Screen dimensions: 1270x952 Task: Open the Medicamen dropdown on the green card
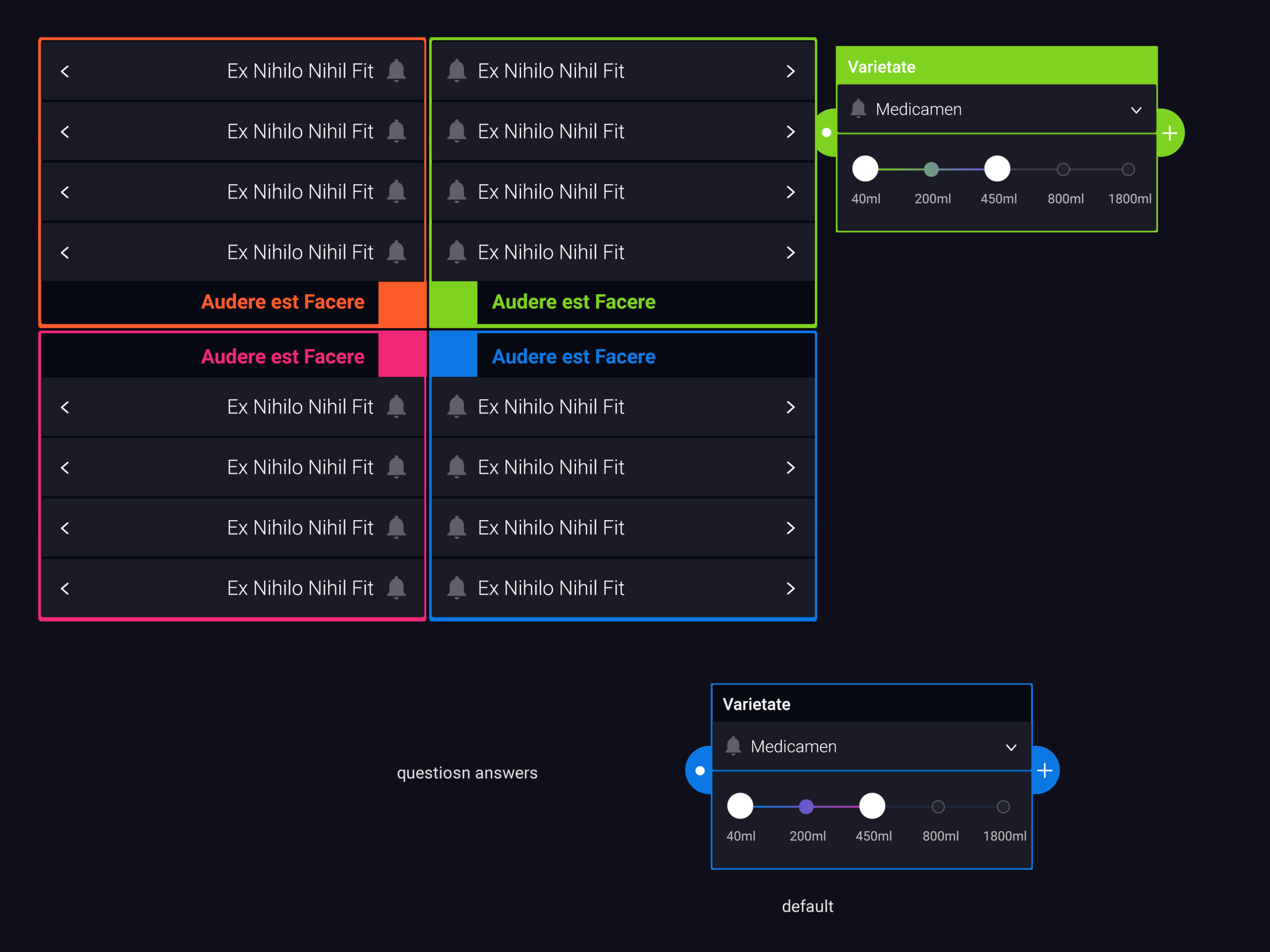tap(1136, 109)
